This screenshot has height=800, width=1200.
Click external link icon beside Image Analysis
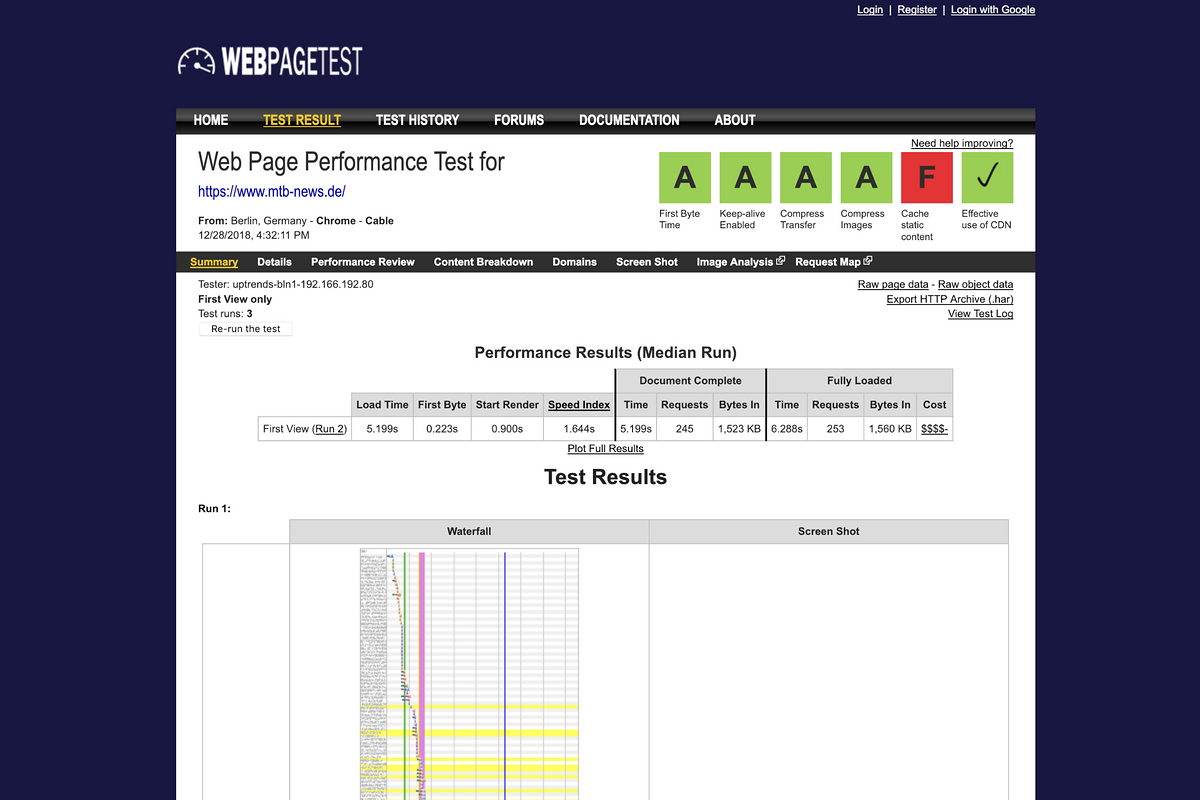pyautogui.click(x=781, y=261)
